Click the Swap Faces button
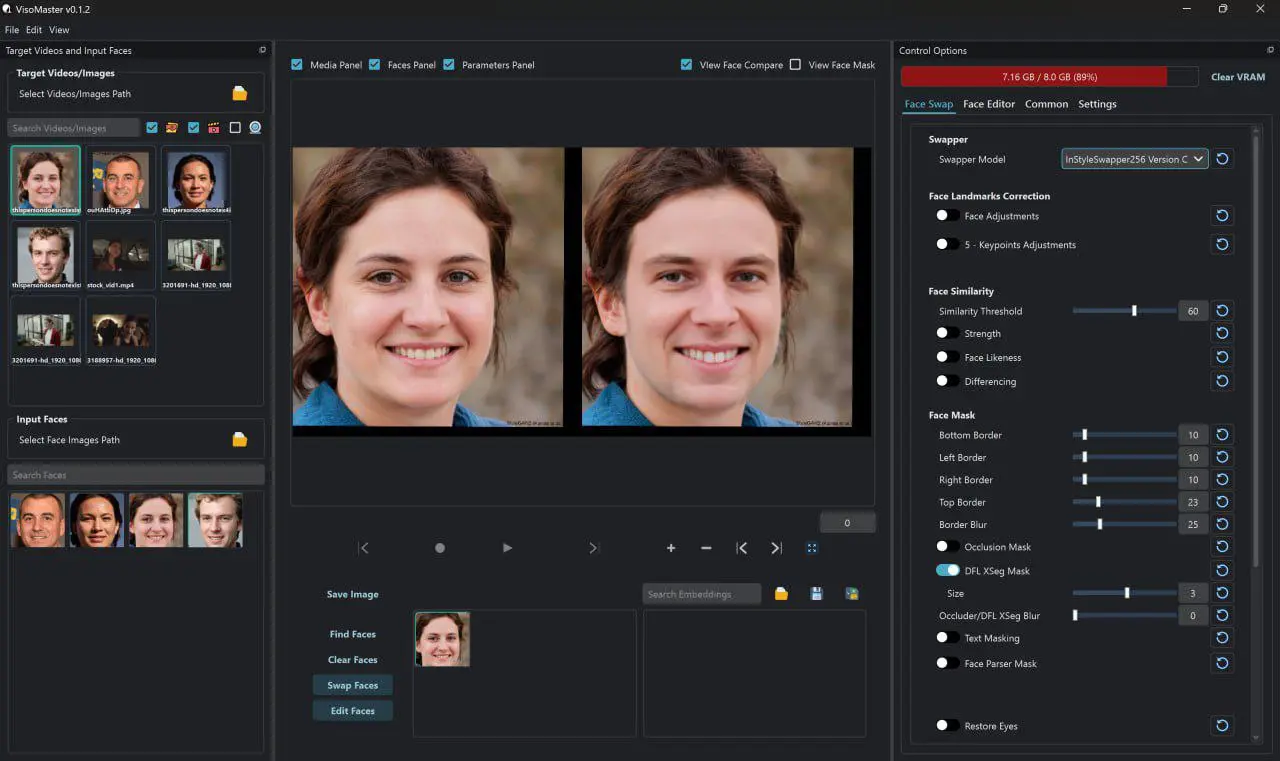 352,685
